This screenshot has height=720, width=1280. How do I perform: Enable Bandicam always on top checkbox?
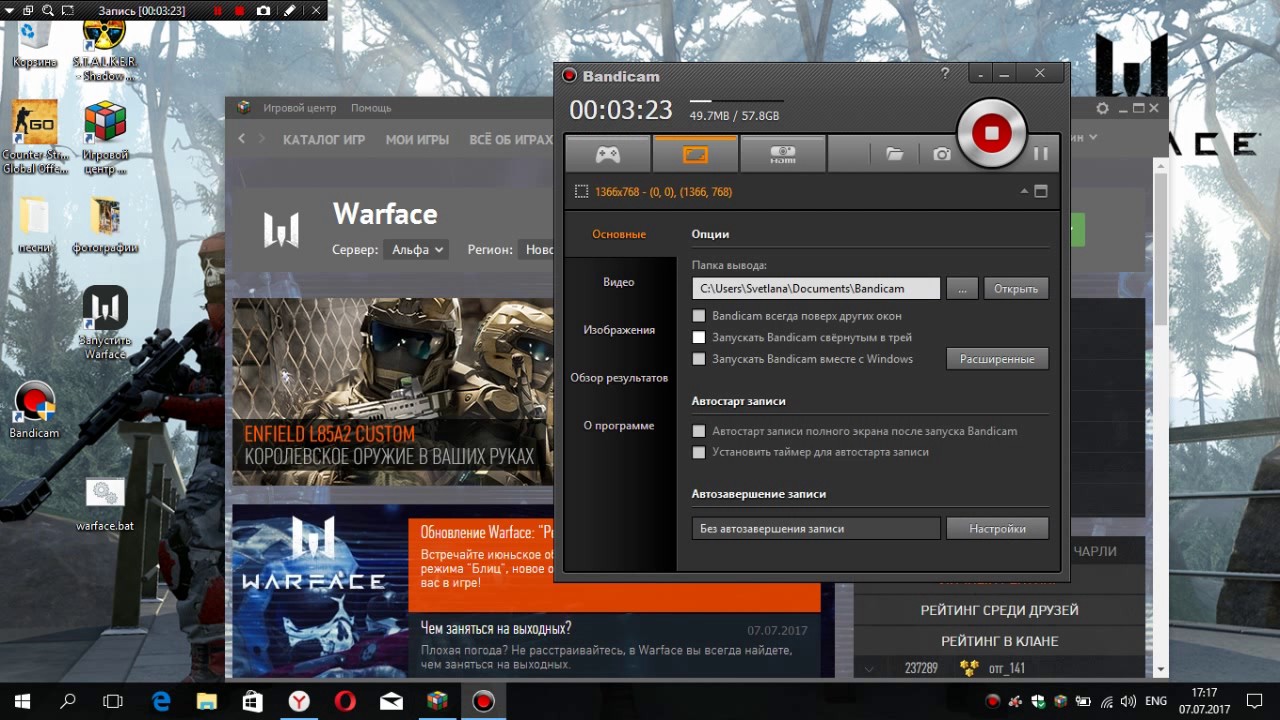699,316
